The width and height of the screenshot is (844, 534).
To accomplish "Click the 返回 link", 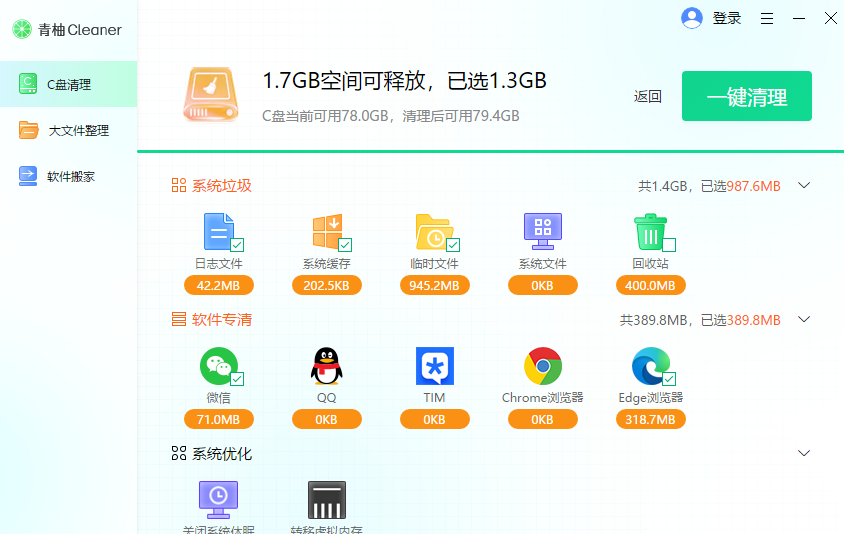I will click(648, 96).
